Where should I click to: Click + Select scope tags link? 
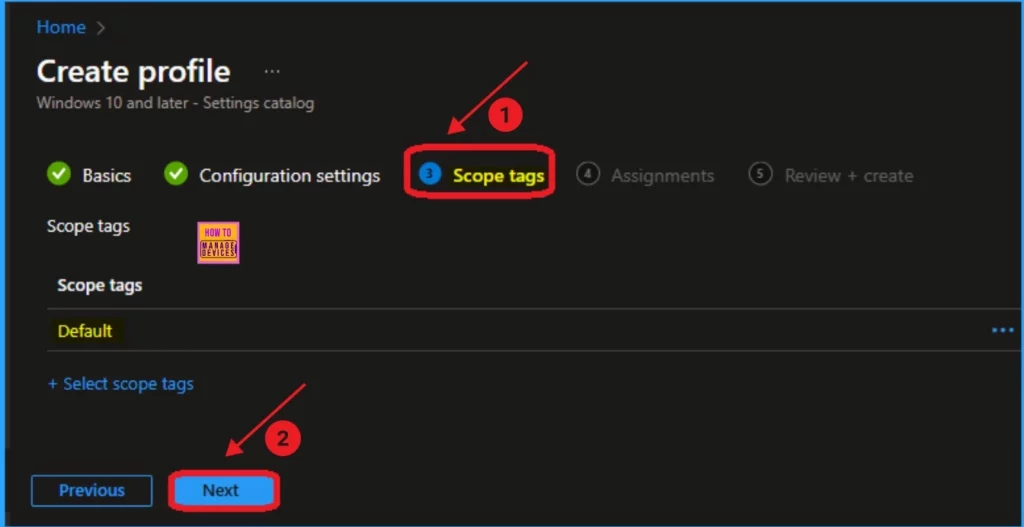coord(121,384)
